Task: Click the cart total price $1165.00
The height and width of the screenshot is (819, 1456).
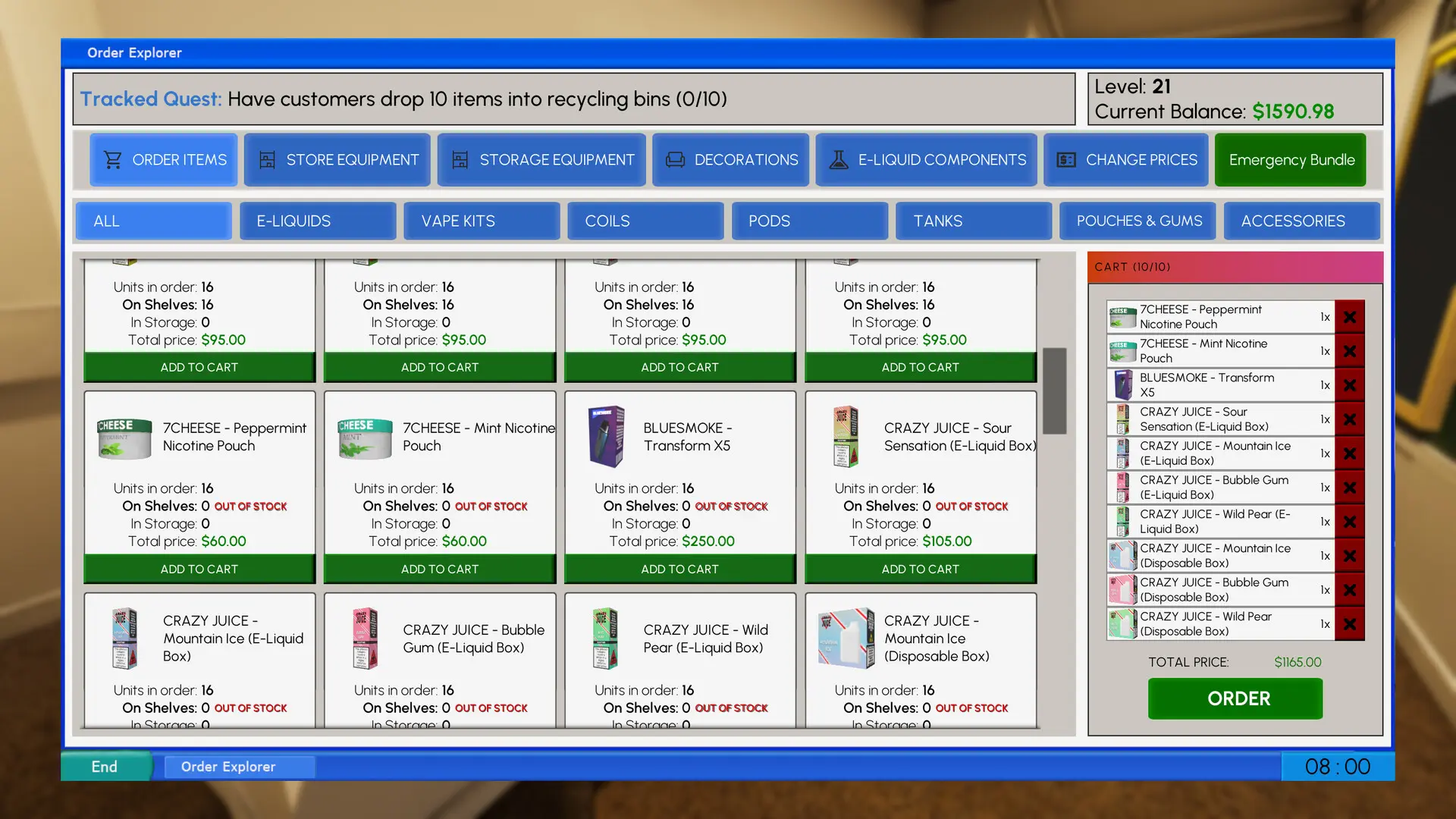Action: (x=1298, y=662)
